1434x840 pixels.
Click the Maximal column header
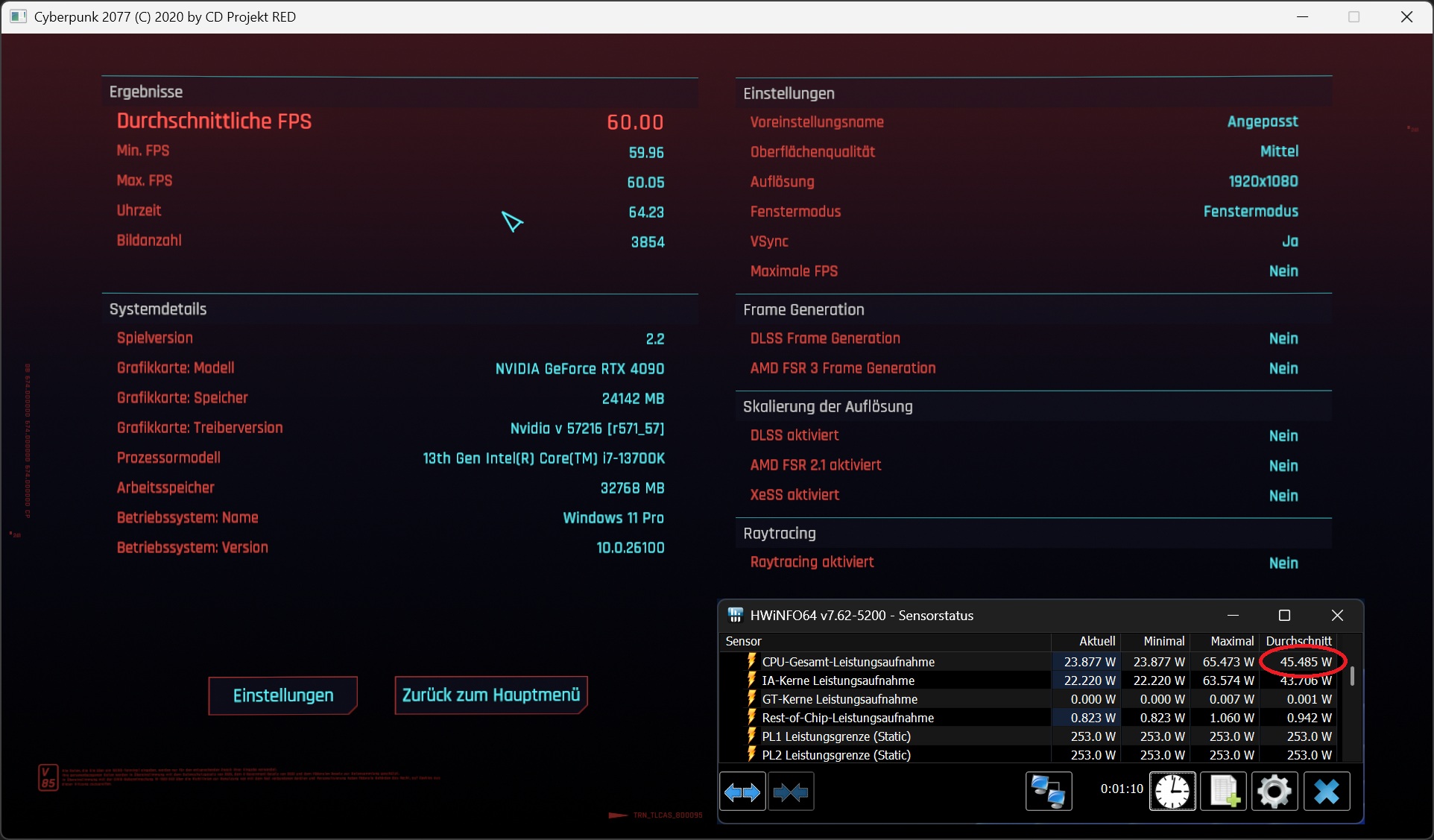(1231, 641)
